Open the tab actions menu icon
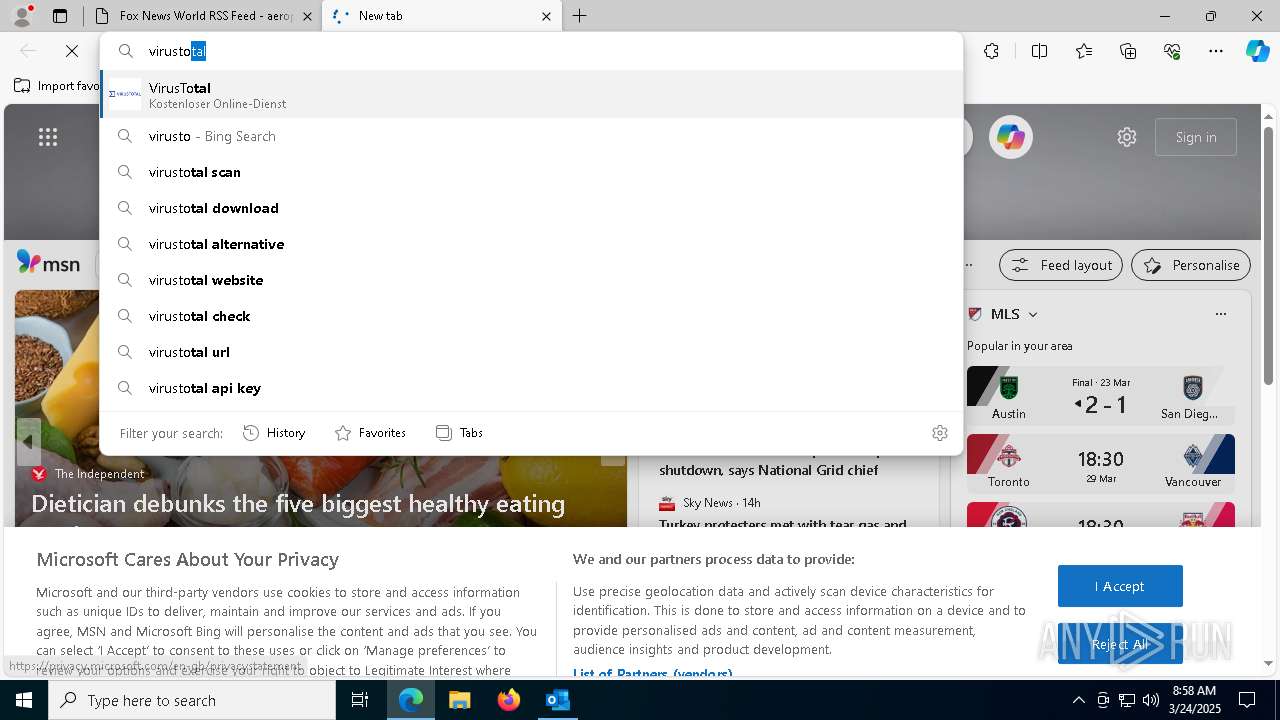Viewport: 1280px width, 720px height. tap(60, 16)
